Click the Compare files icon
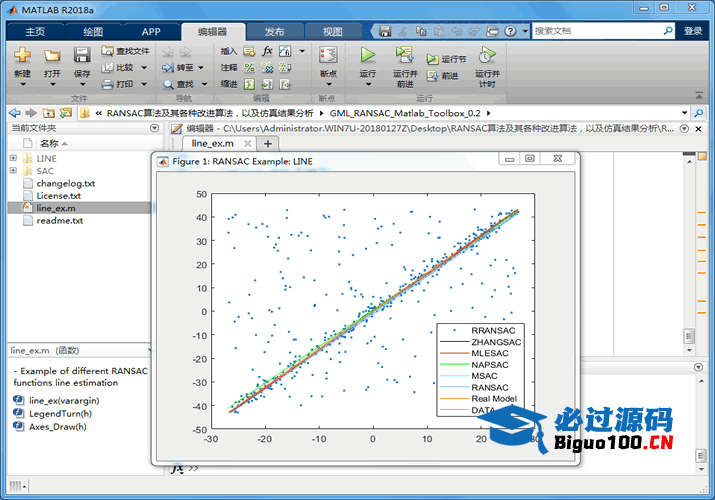The height and width of the screenshot is (500, 715). tap(108, 67)
